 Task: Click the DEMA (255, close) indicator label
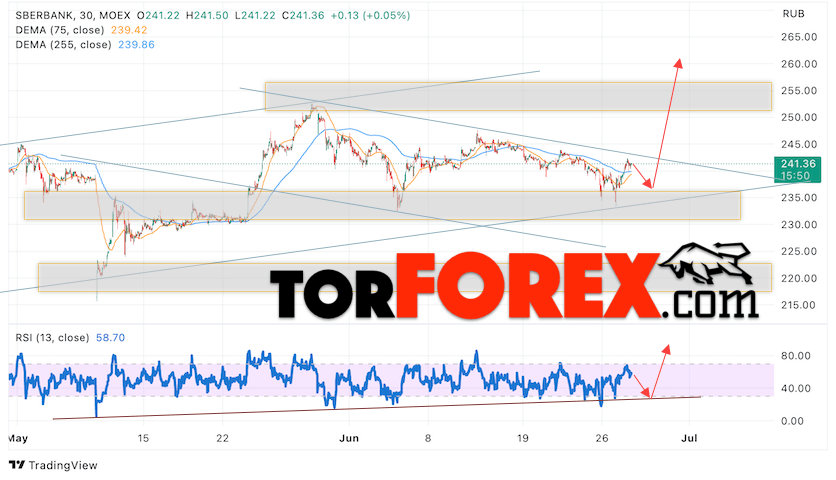tap(63, 45)
